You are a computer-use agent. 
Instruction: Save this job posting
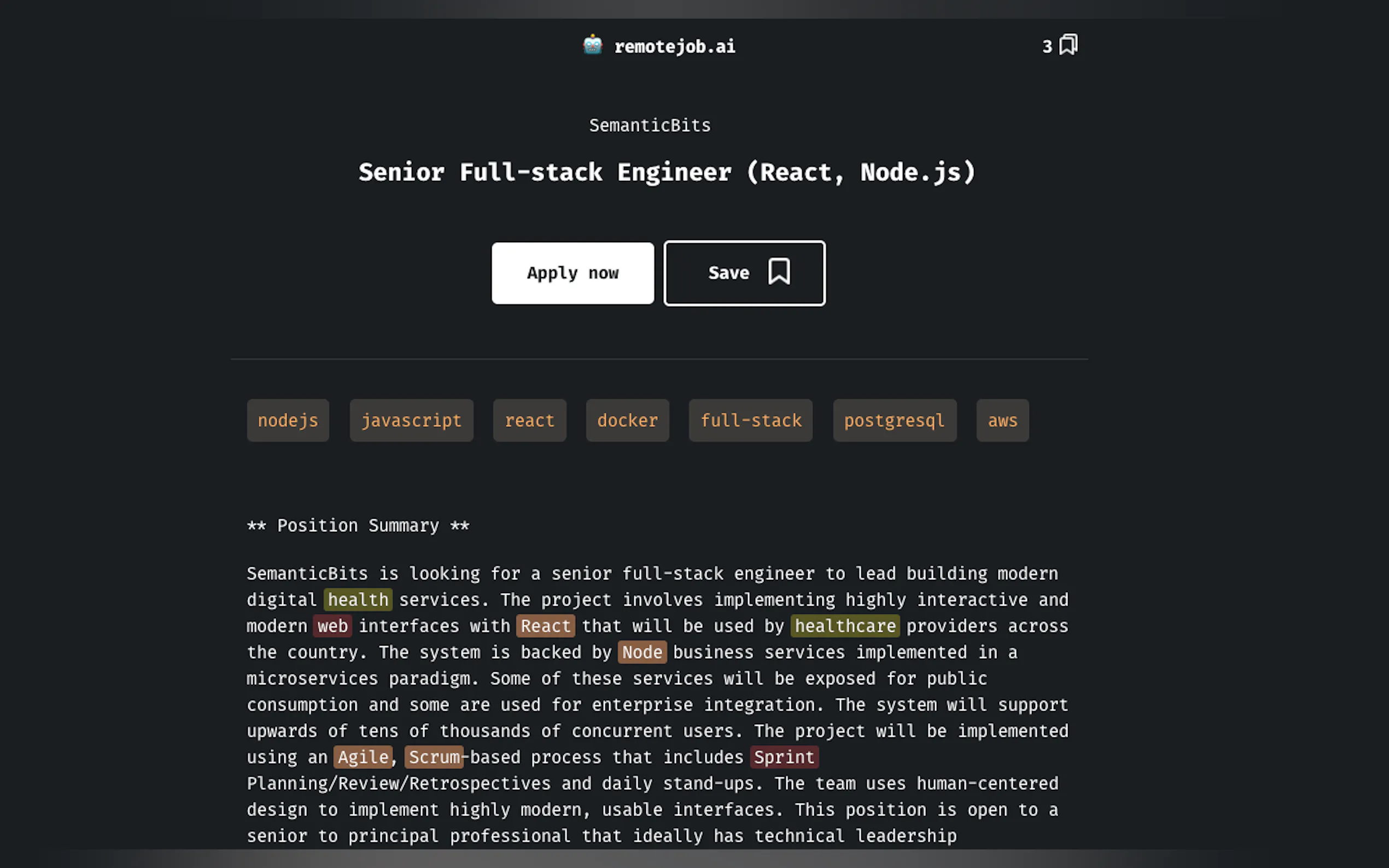click(744, 273)
